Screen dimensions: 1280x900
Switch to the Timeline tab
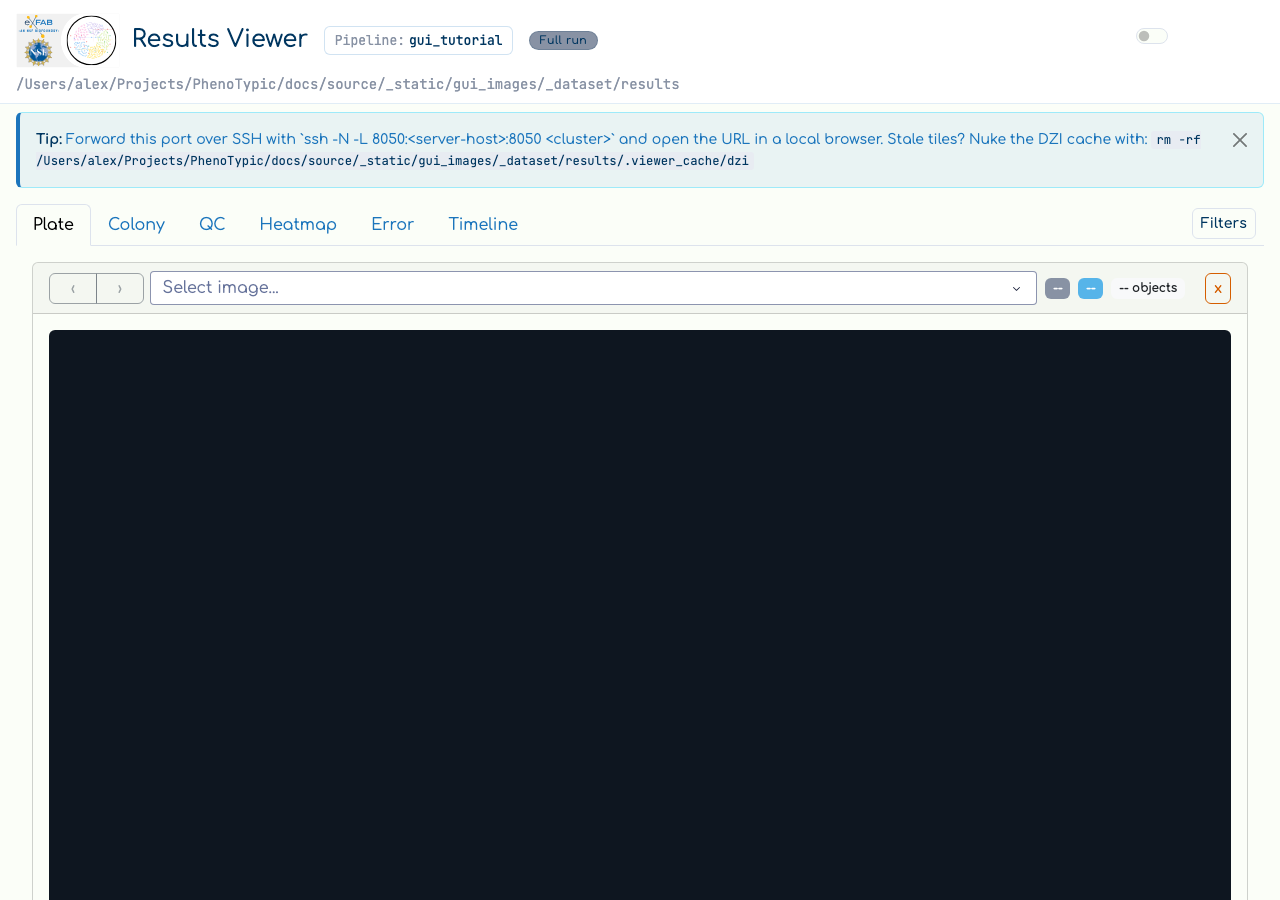(x=483, y=224)
